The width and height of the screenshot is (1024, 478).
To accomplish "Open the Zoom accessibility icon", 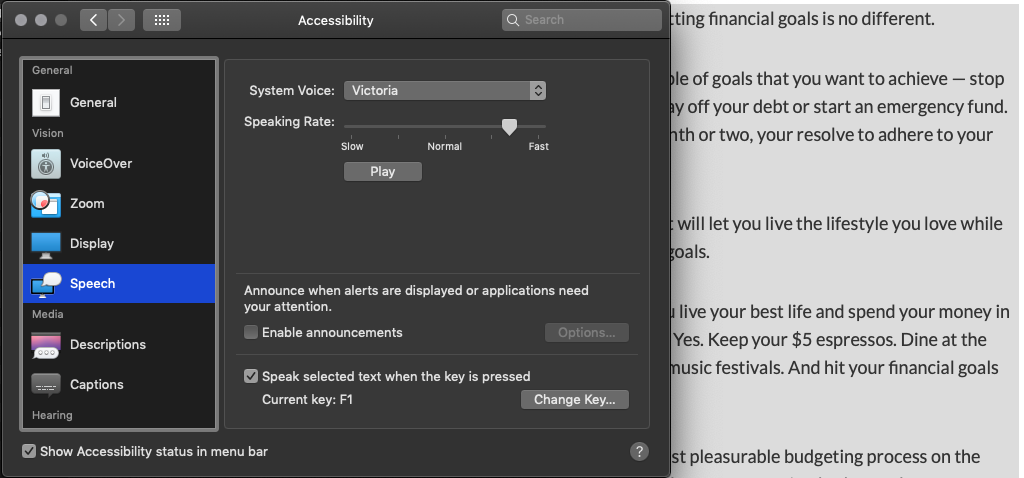I will click(x=46, y=203).
